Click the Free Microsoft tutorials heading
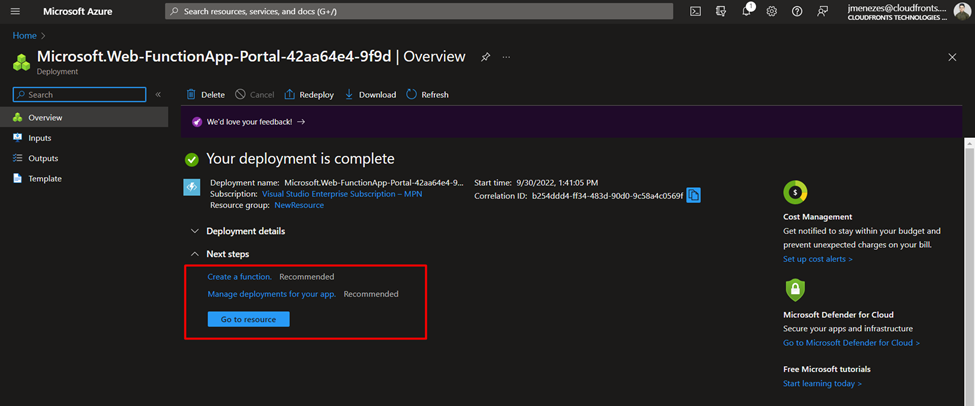The image size is (975, 406). [x=827, y=369]
